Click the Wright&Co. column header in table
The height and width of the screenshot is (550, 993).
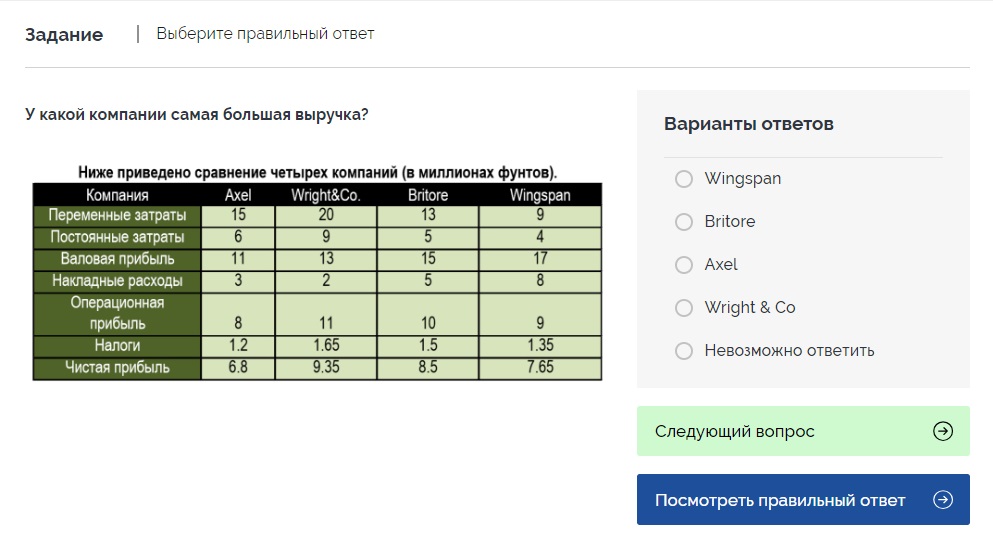(326, 195)
